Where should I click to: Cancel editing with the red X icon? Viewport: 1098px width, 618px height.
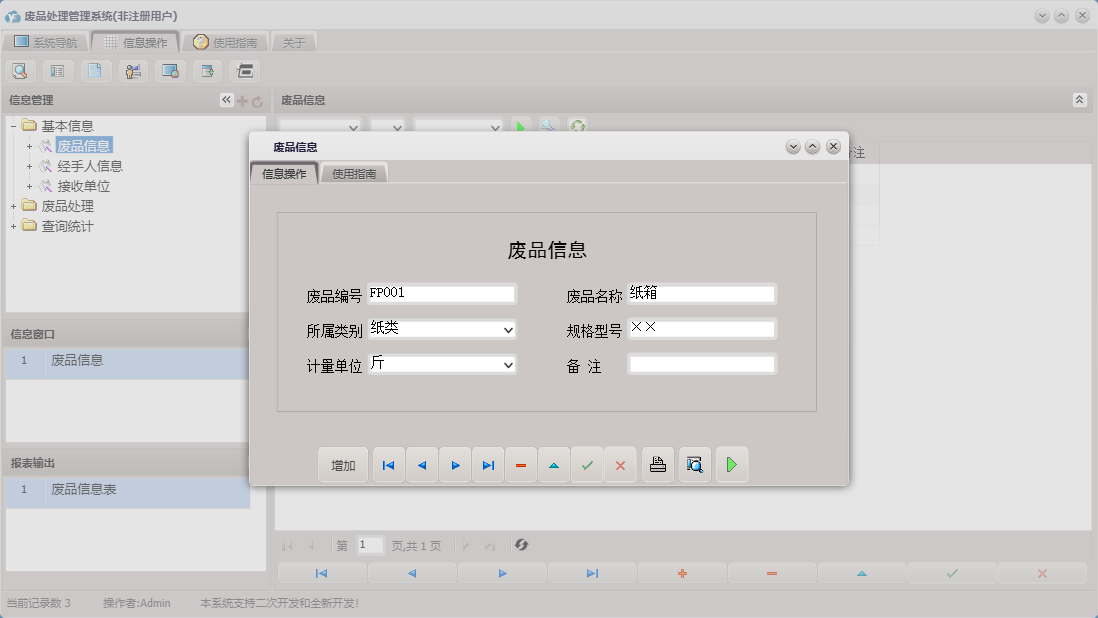click(620, 464)
